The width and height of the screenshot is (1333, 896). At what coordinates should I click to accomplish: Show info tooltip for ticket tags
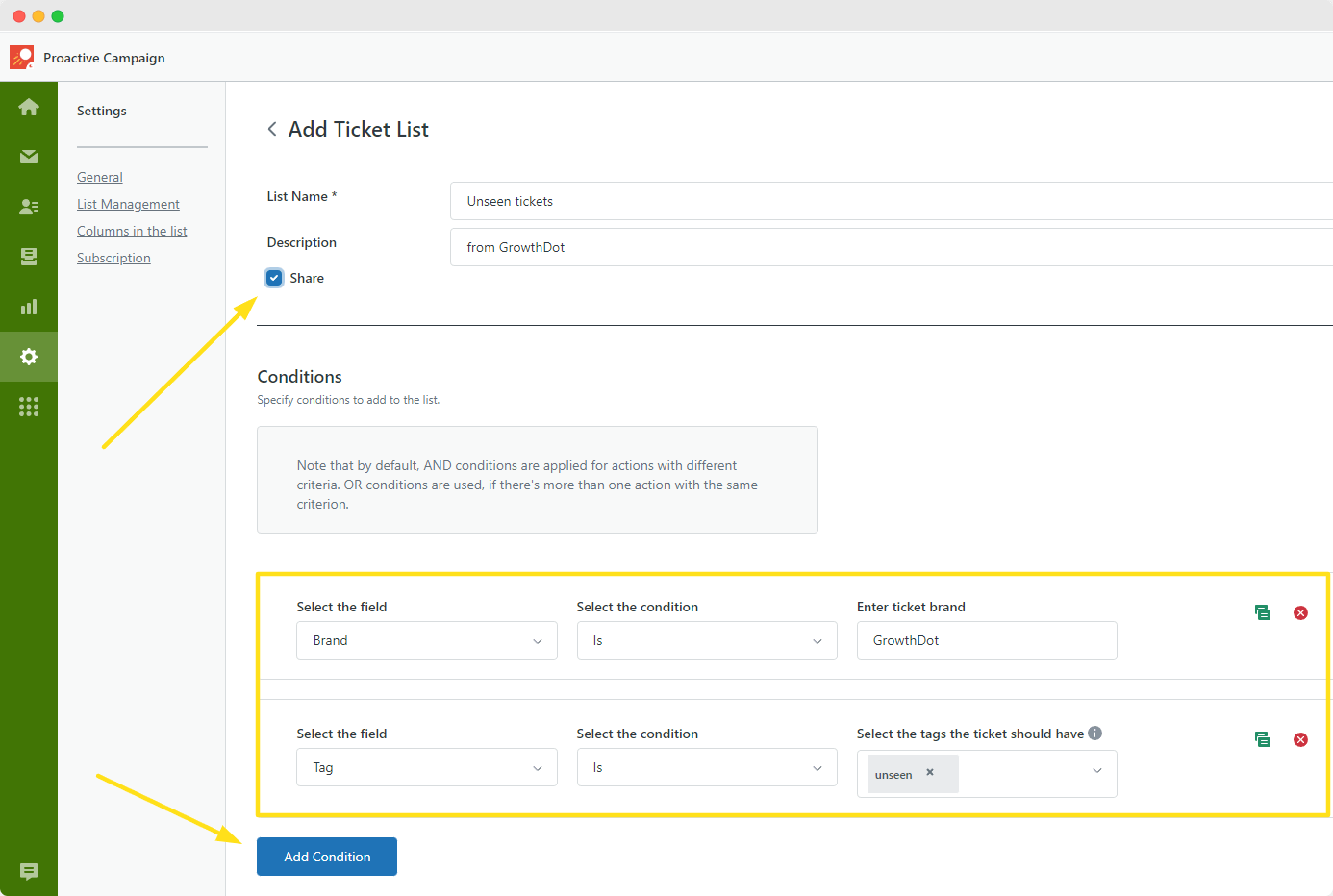1094,733
